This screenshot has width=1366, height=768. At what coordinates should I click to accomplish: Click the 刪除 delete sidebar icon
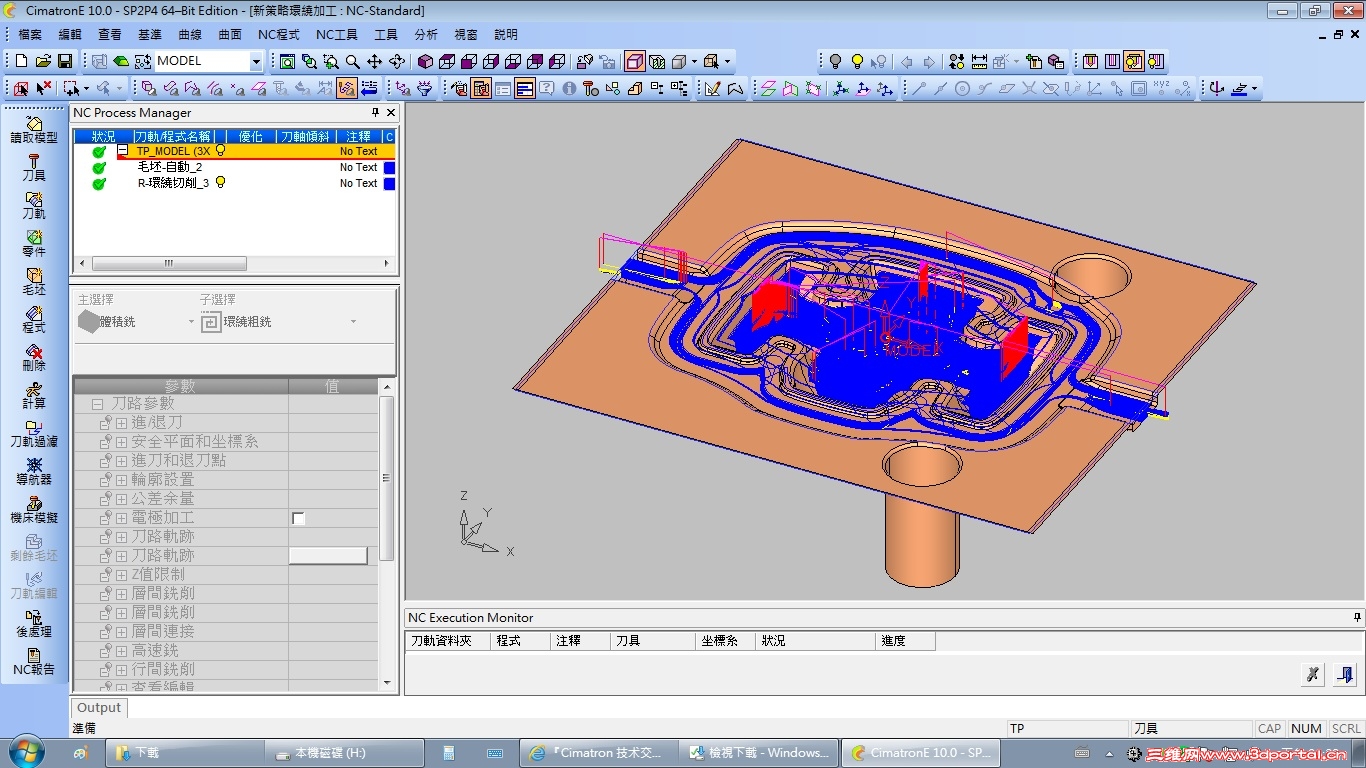pos(34,358)
